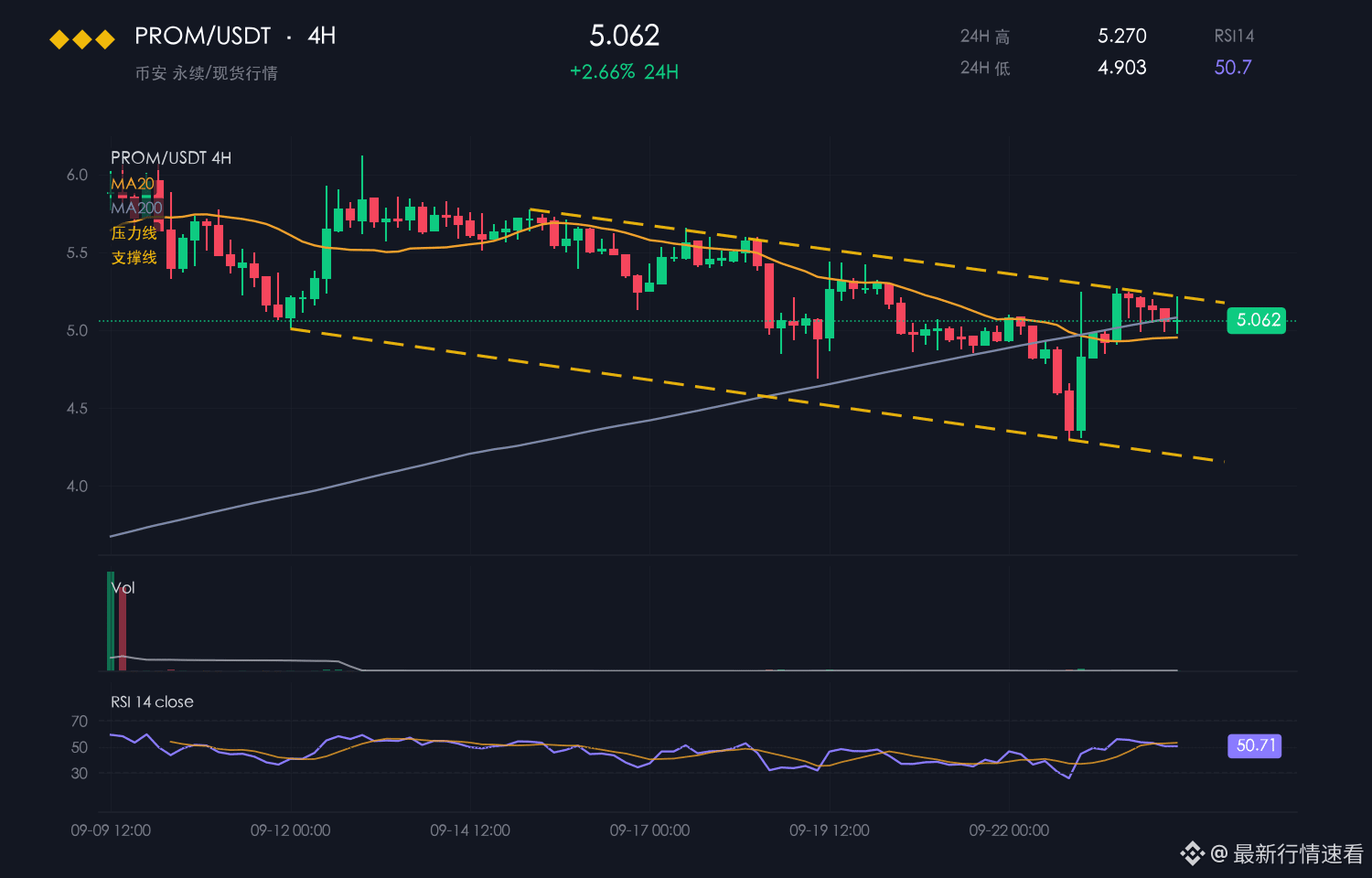1372x878 pixels.
Task: Click the RSI14 value 50.7 in header
Action: coord(1233,67)
